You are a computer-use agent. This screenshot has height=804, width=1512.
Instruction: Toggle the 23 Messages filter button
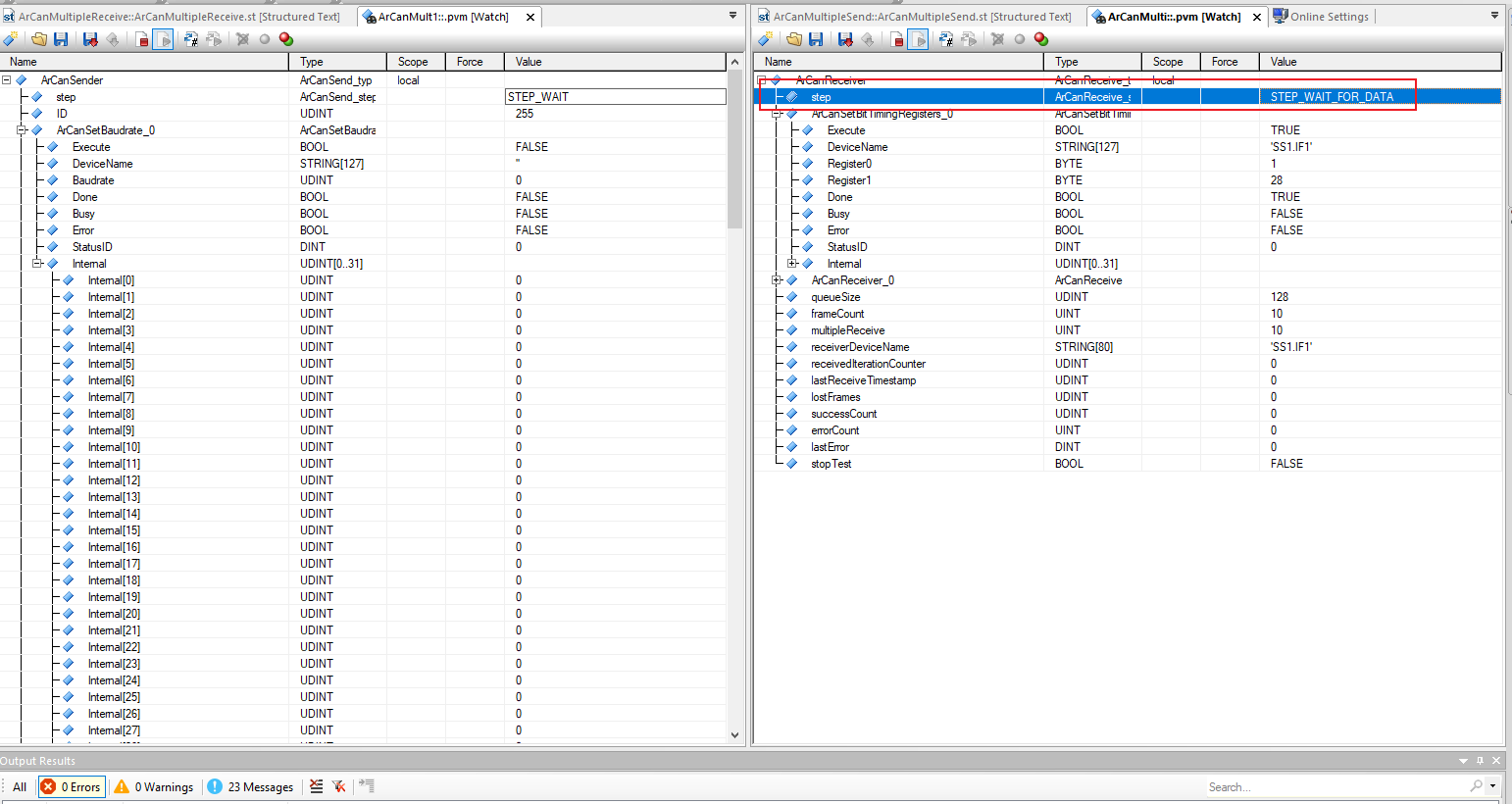pyautogui.click(x=250, y=786)
